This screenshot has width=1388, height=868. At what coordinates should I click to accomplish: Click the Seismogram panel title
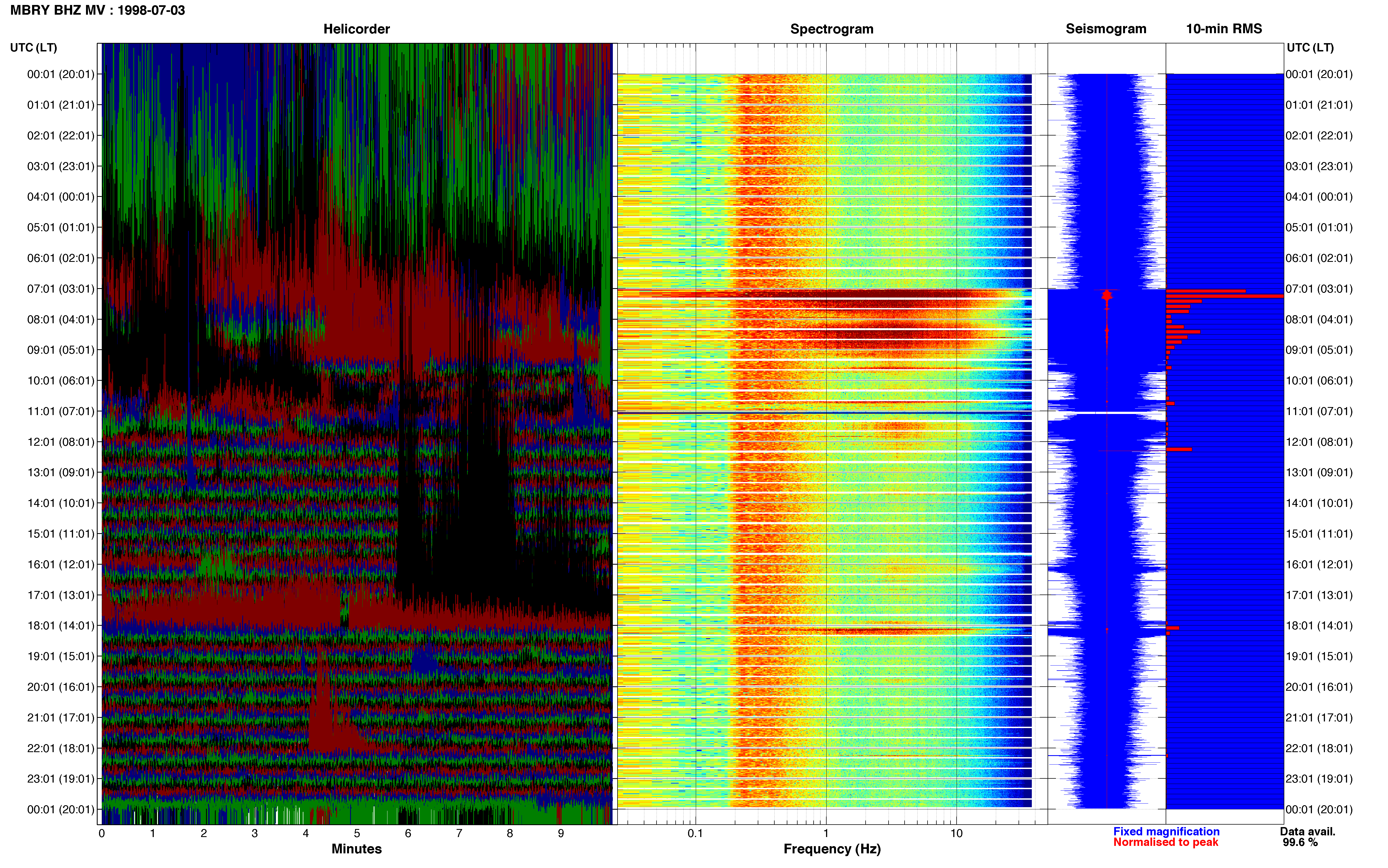click(1106, 29)
